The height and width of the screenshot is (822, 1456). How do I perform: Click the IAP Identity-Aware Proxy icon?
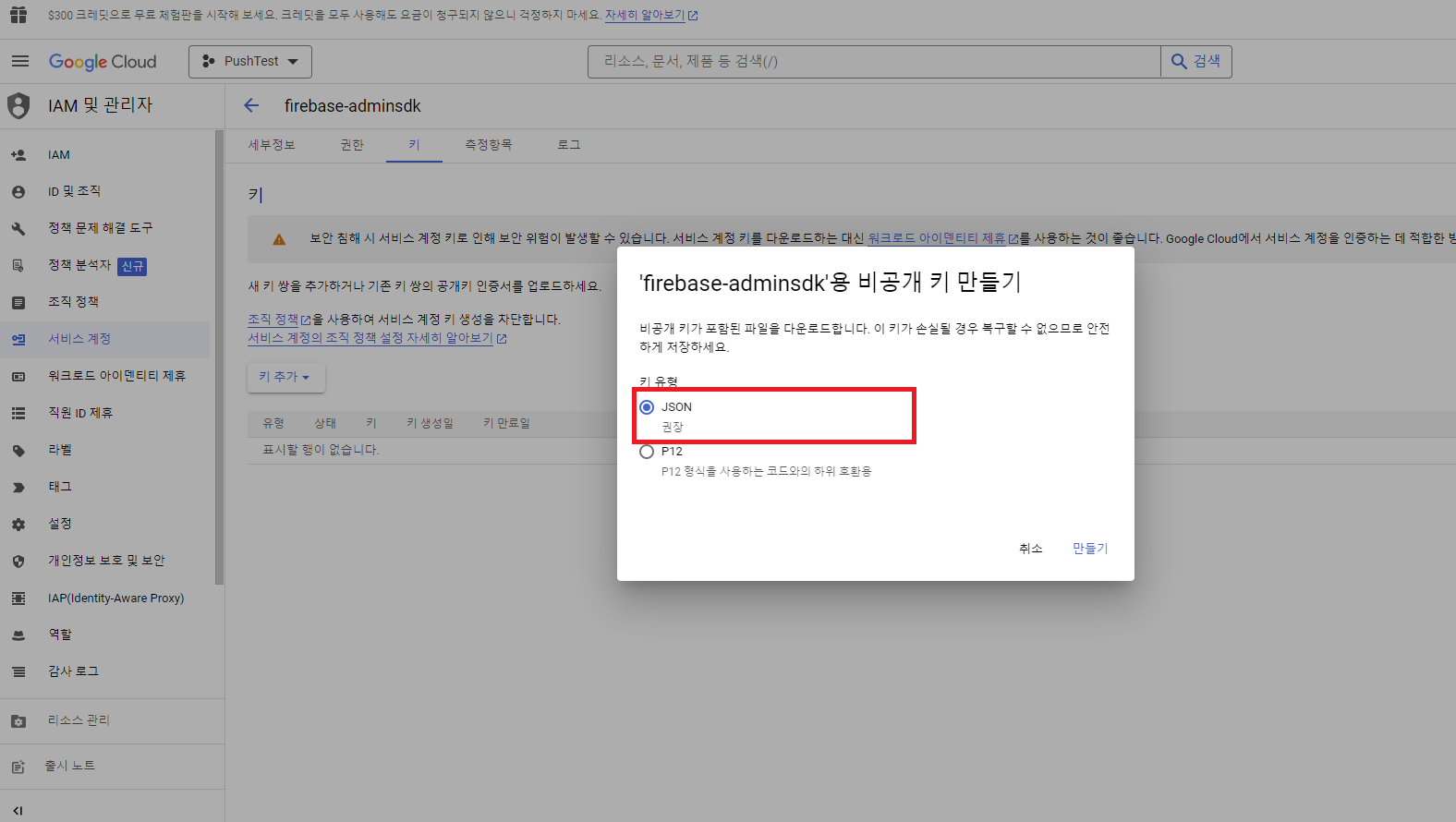click(x=18, y=598)
